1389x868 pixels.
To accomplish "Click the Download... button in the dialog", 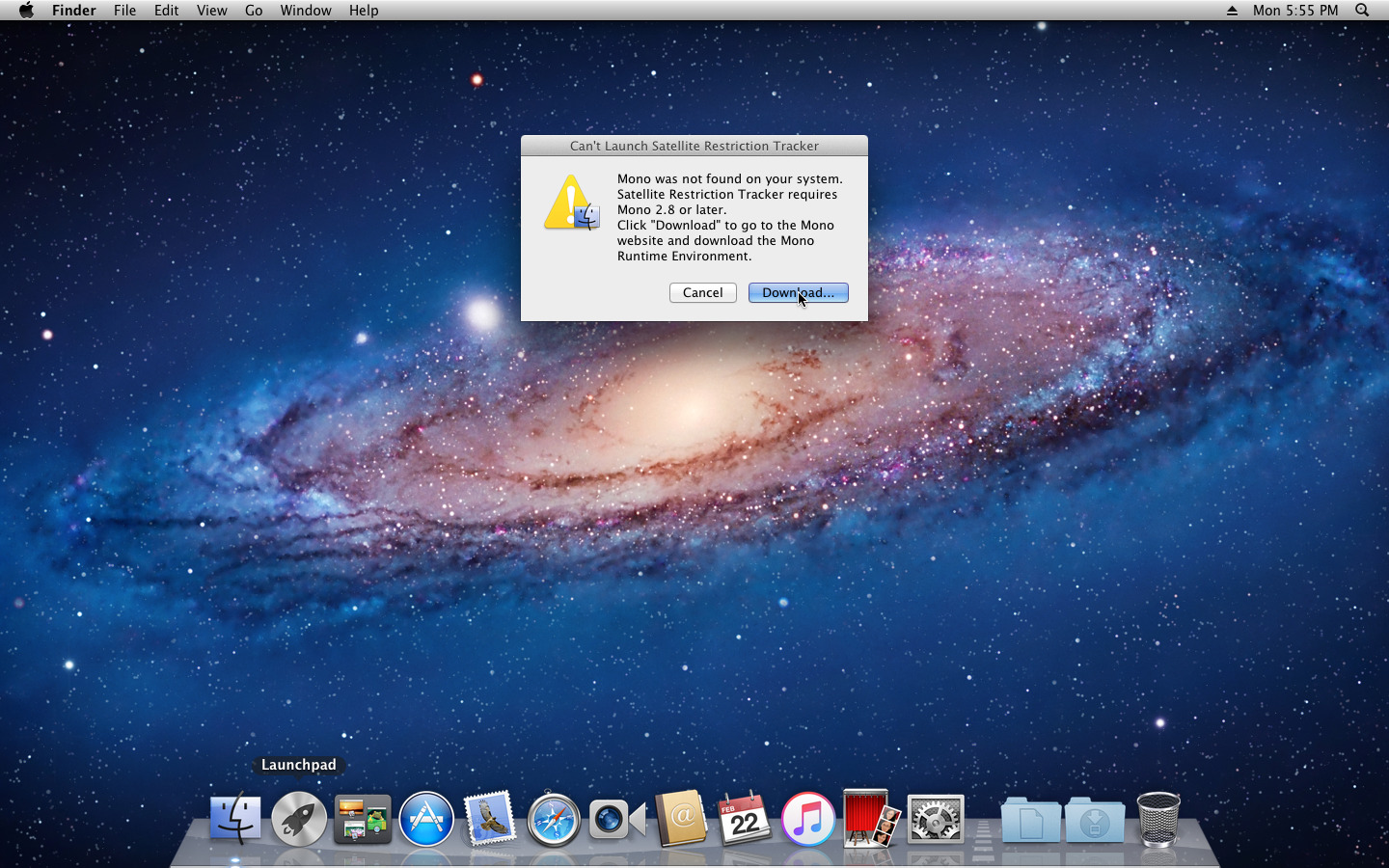I will (x=798, y=292).
